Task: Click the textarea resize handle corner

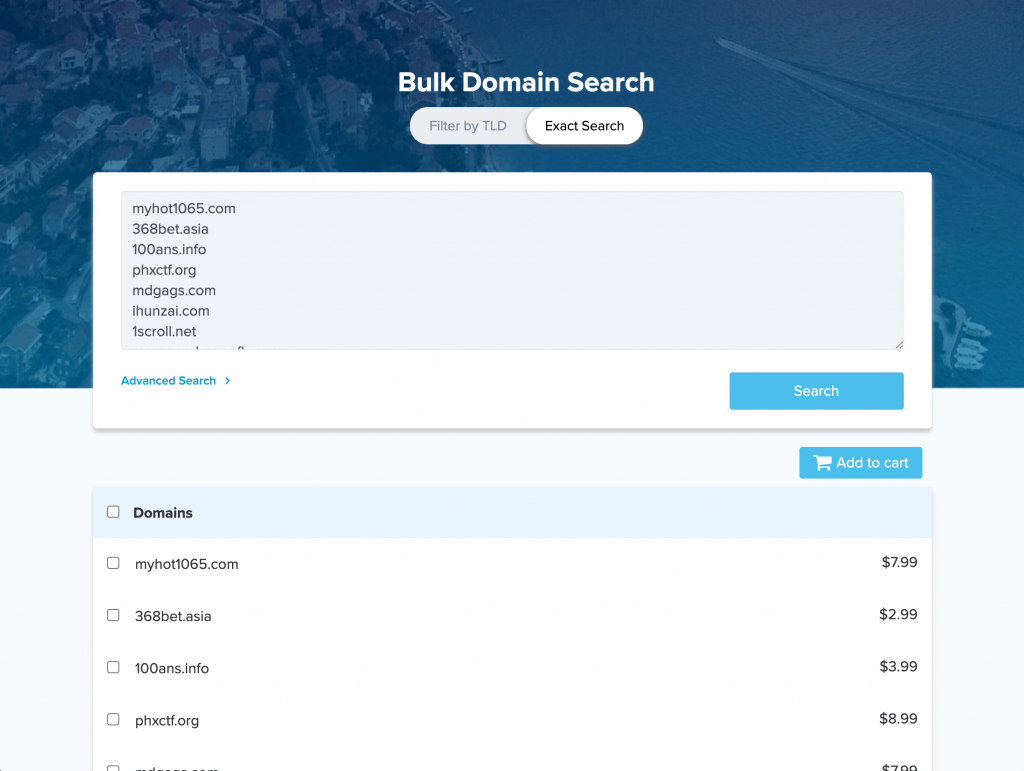Action: (x=899, y=345)
